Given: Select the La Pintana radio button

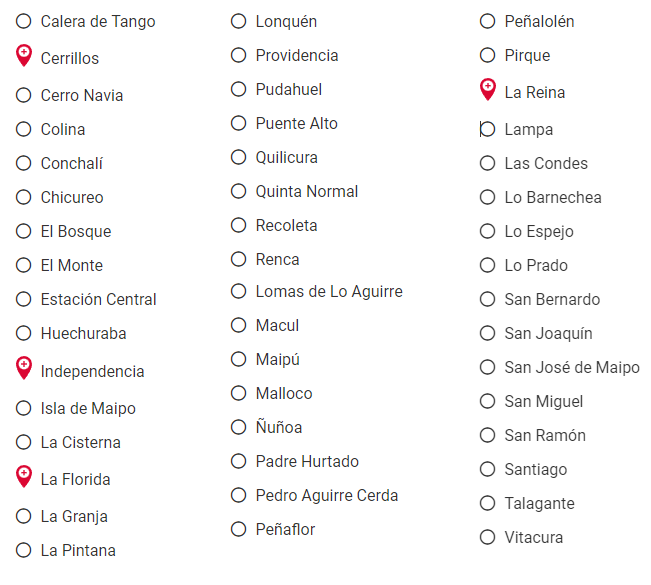Looking at the screenshot, I should (x=24, y=550).
